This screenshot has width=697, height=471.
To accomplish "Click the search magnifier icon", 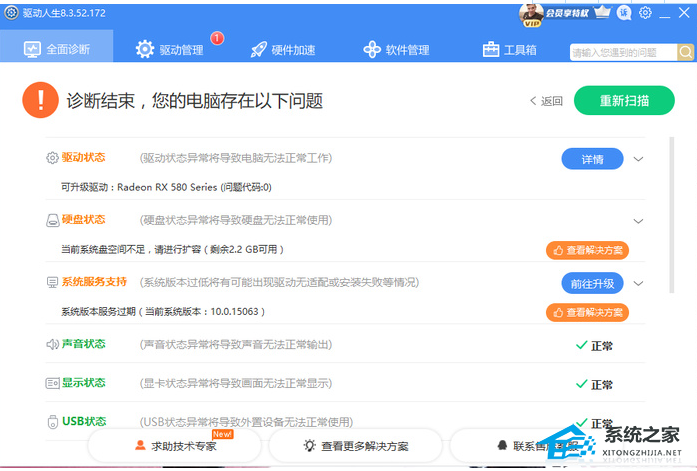I will pos(683,51).
